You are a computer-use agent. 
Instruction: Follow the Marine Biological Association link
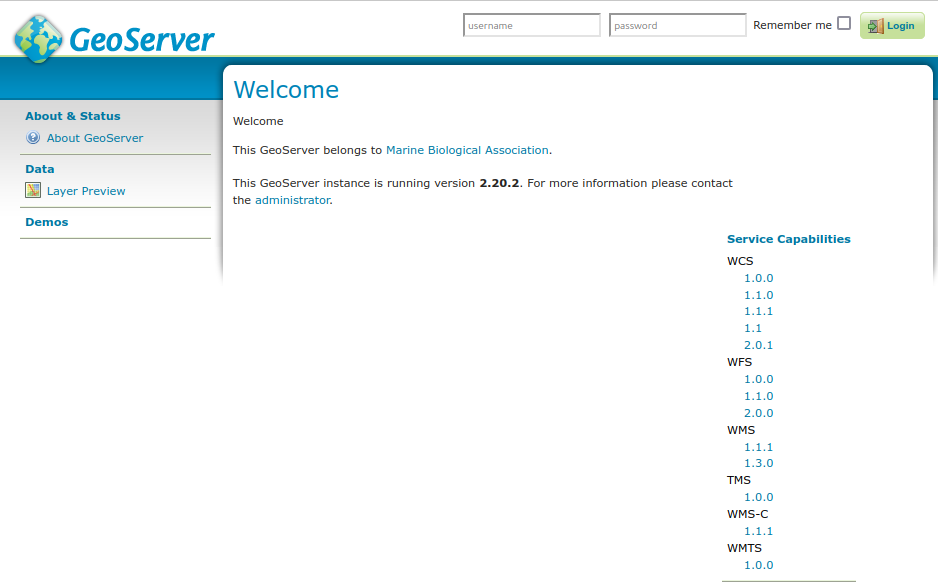click(467, 150)
